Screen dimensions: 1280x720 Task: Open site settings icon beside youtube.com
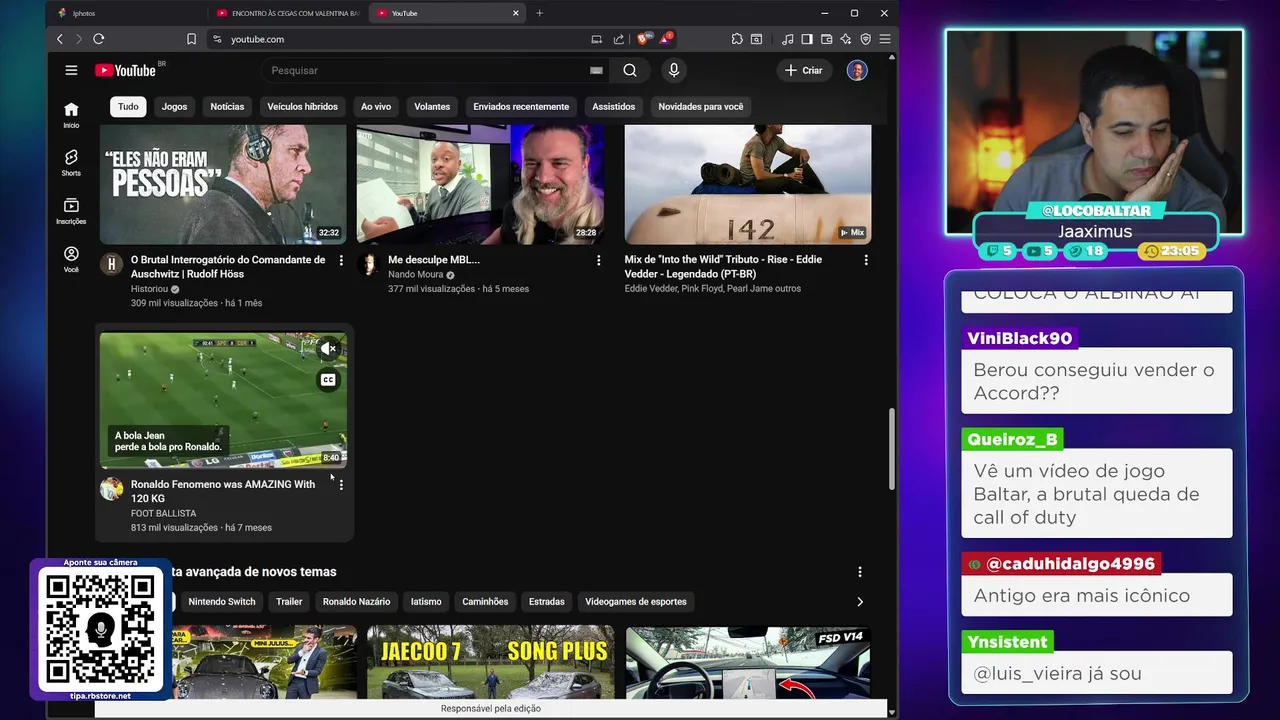[x=217, y=39]
